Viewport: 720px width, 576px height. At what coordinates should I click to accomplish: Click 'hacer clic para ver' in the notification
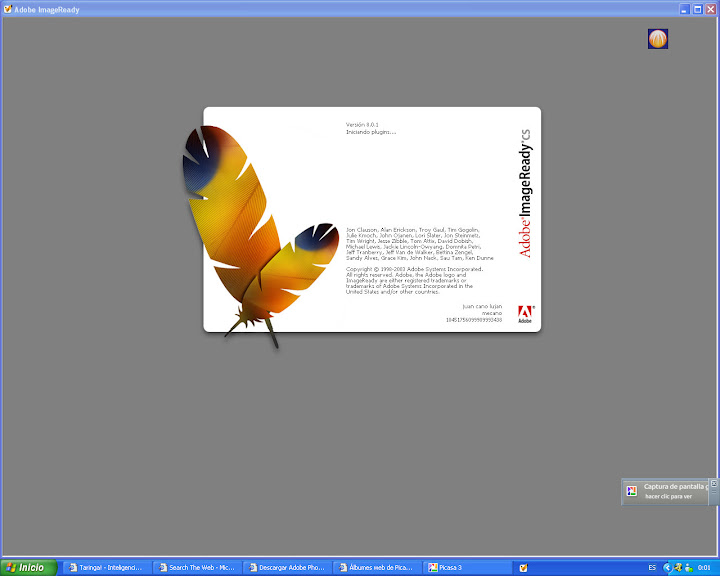tap(668, 497)
